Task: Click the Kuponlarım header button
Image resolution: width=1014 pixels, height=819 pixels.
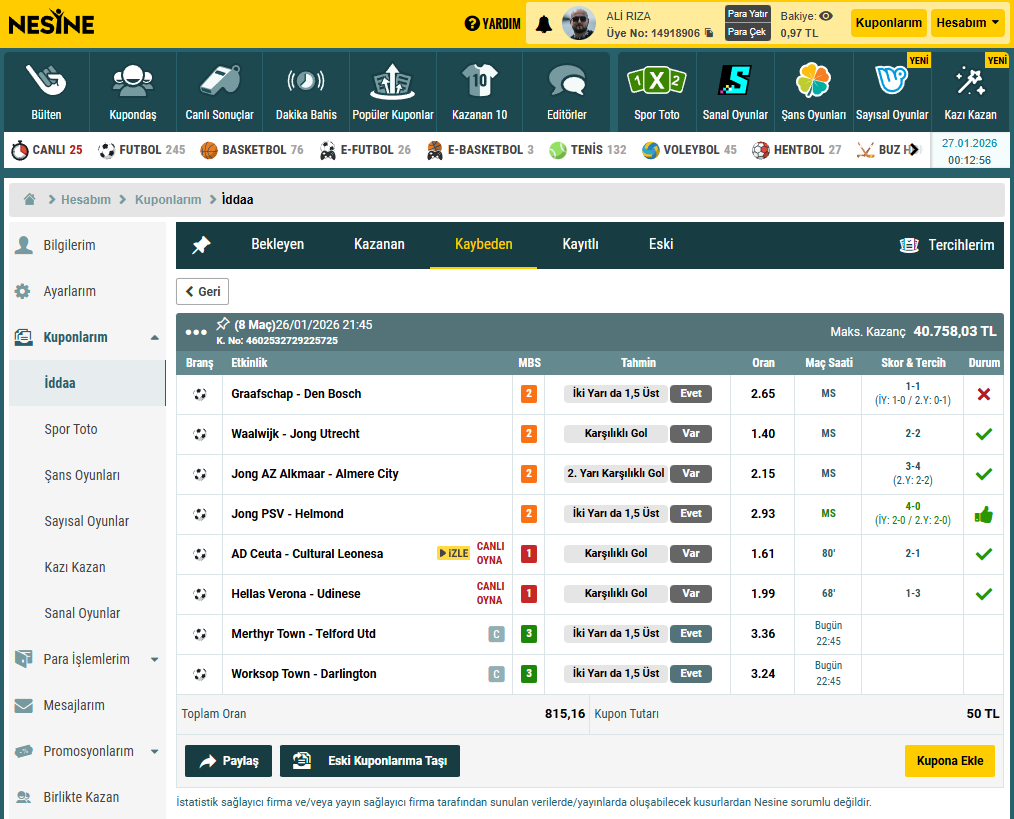Action: 889,23
